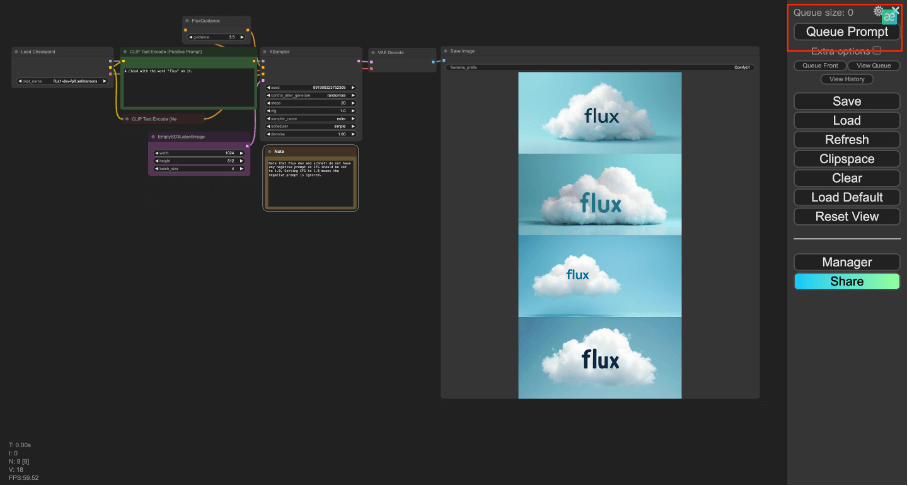Image resolution: width=908 pixels, height=486 pixels.
Task: Click the steps value widget in KSampler
Action: (x=311, y=103)
